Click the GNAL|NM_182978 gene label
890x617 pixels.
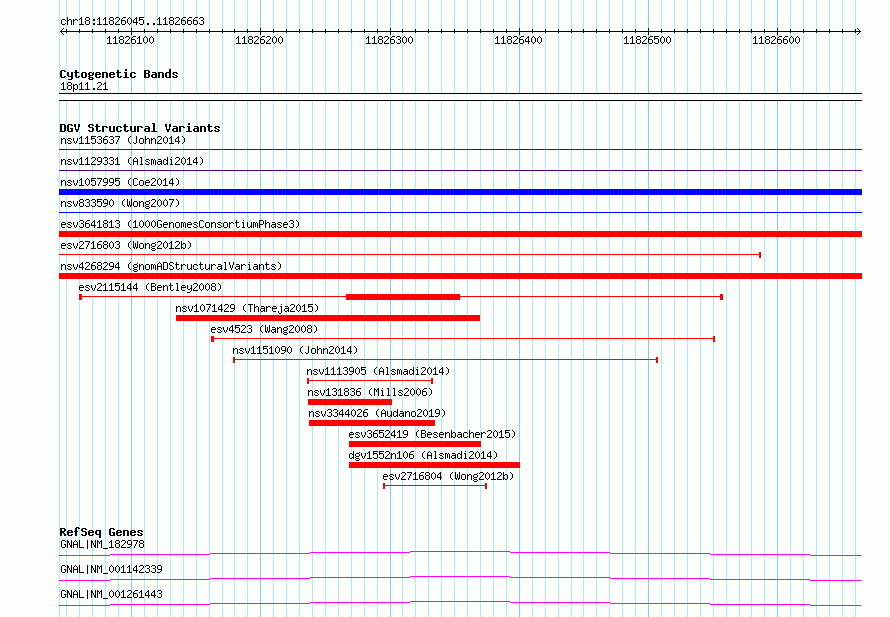coord(102,544)
